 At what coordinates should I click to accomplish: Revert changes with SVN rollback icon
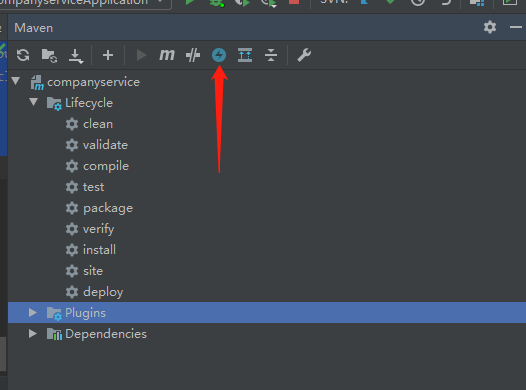(446, 2)
